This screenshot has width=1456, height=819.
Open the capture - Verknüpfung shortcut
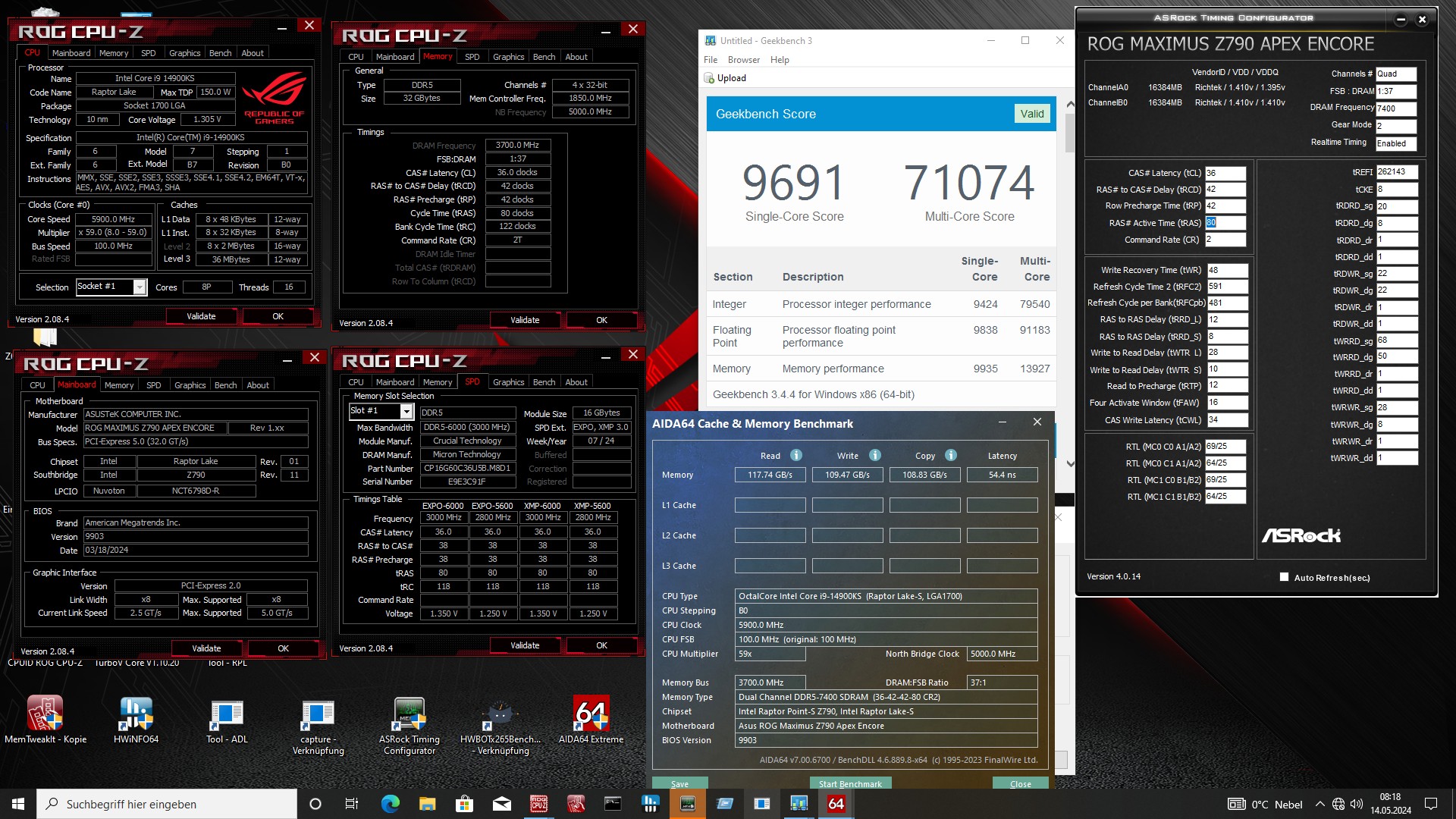pyautogui.click(x=318, y=726)
